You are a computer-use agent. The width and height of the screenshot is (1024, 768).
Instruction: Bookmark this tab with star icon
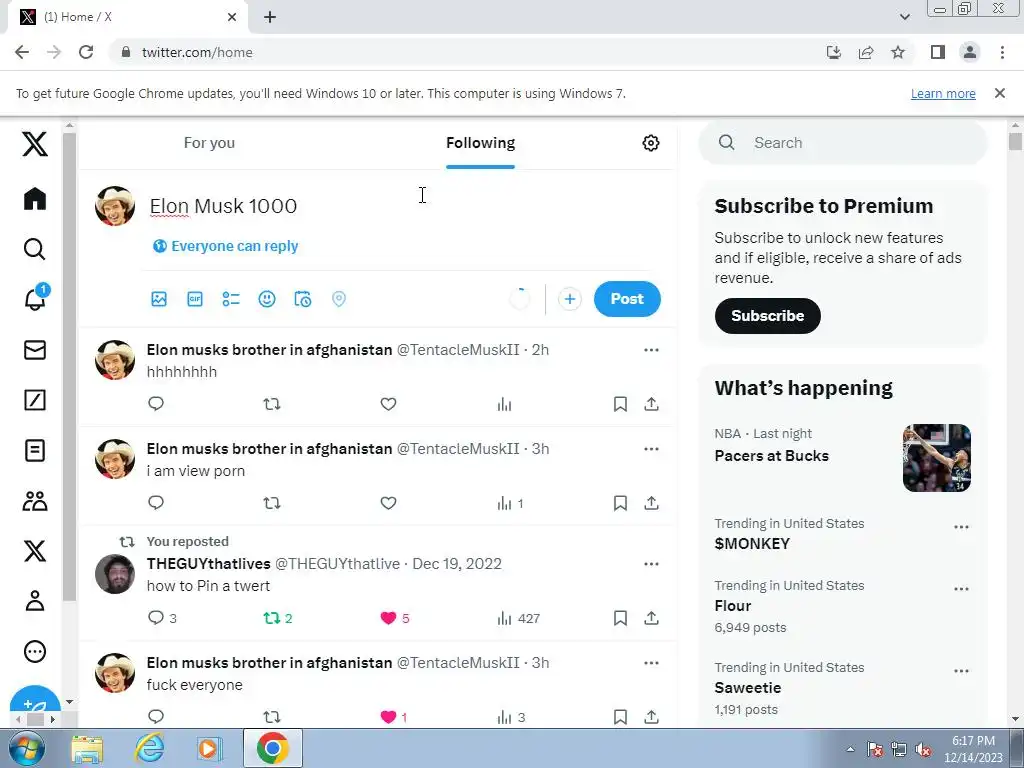pos(898,52)
